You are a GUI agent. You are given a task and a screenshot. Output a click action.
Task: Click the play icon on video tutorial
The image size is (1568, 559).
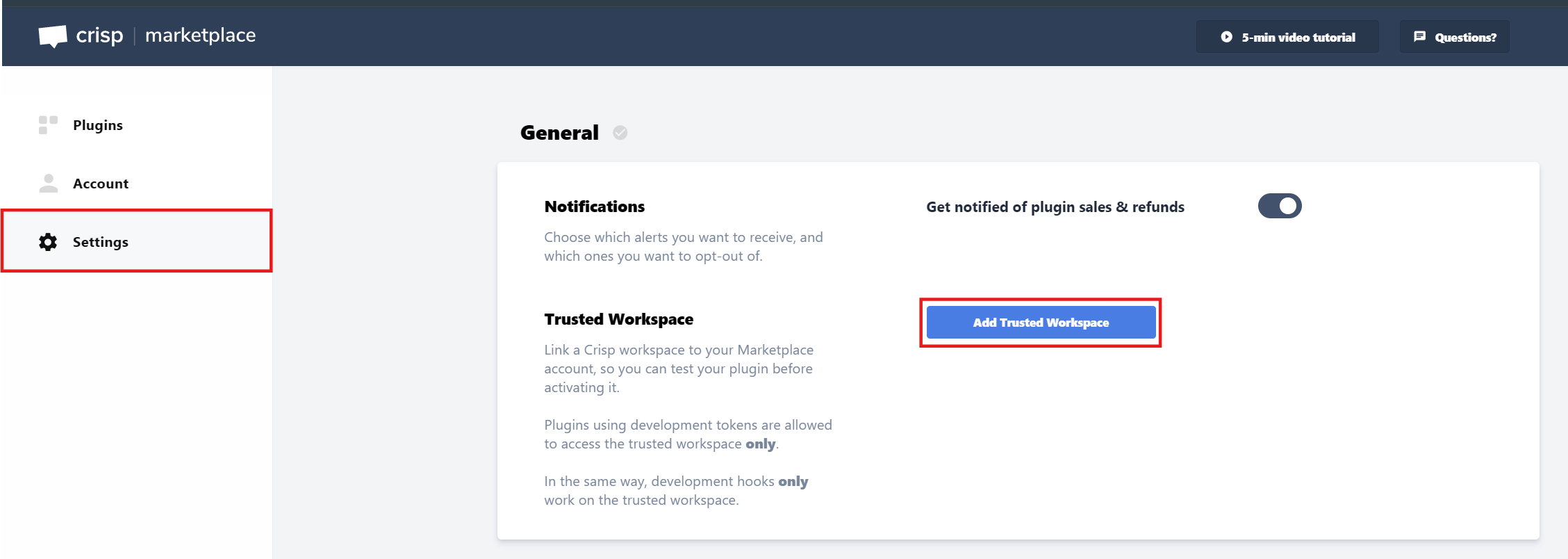(x=1226, y=37)
